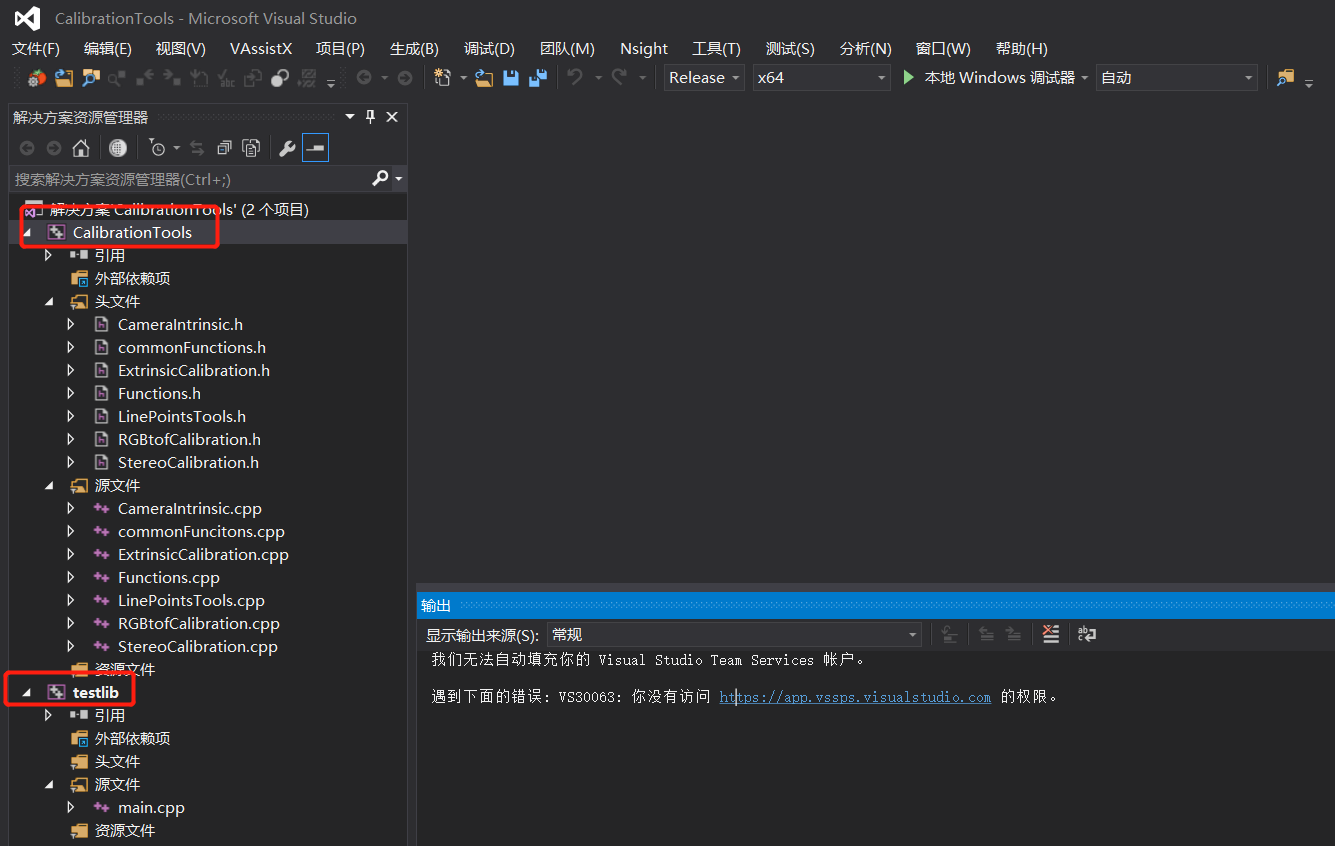Select the main.cpp file under testlib

[151, 807]
